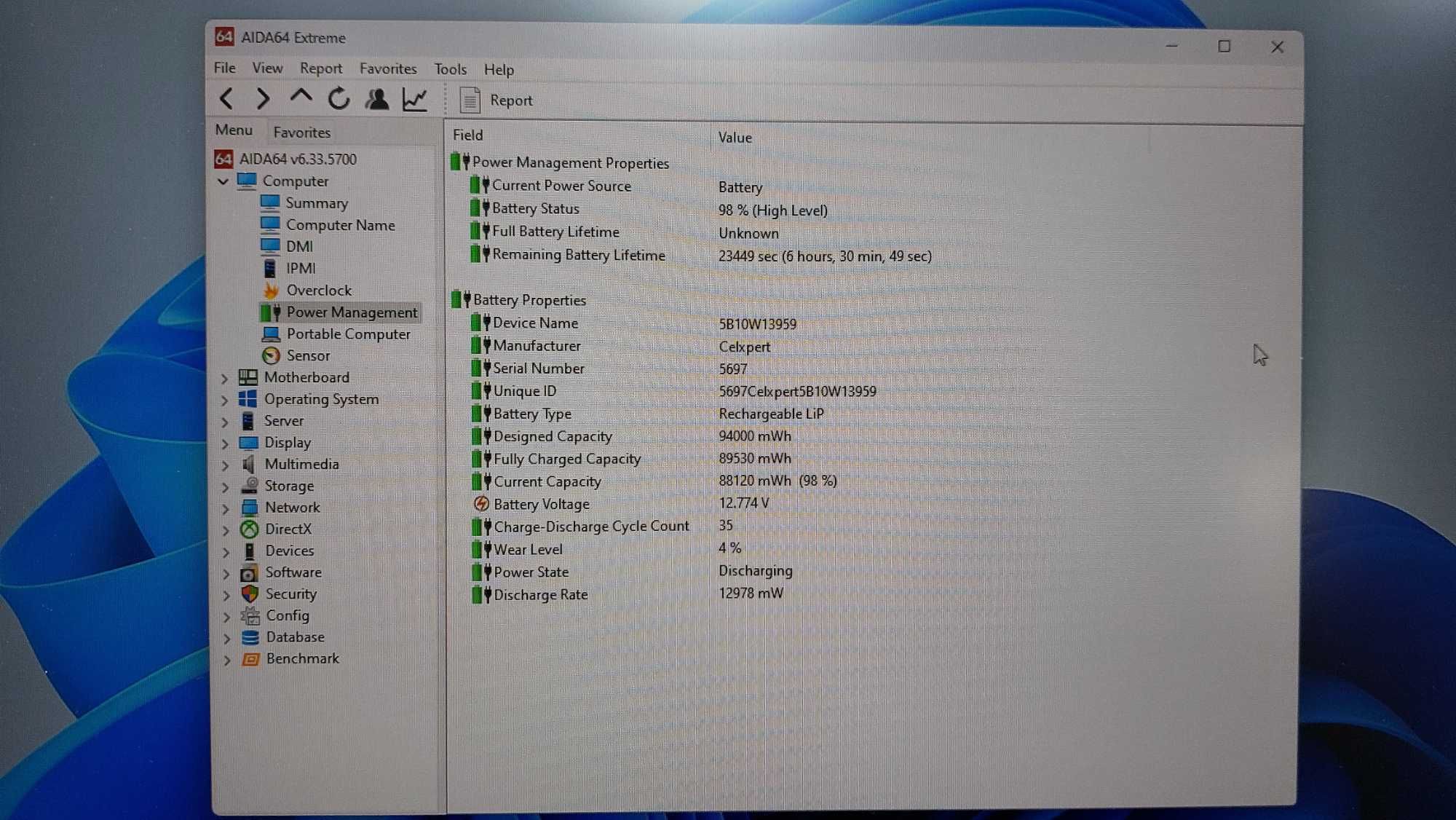Select the Remaining Battery Lifetime row
The height and width of the screenshot is (820, 1456).
click(x=701, y=255)
